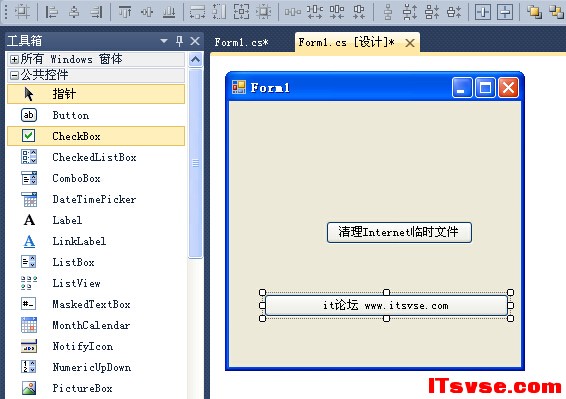Click the Align Bottoms toolbar icon

[169, 12]
